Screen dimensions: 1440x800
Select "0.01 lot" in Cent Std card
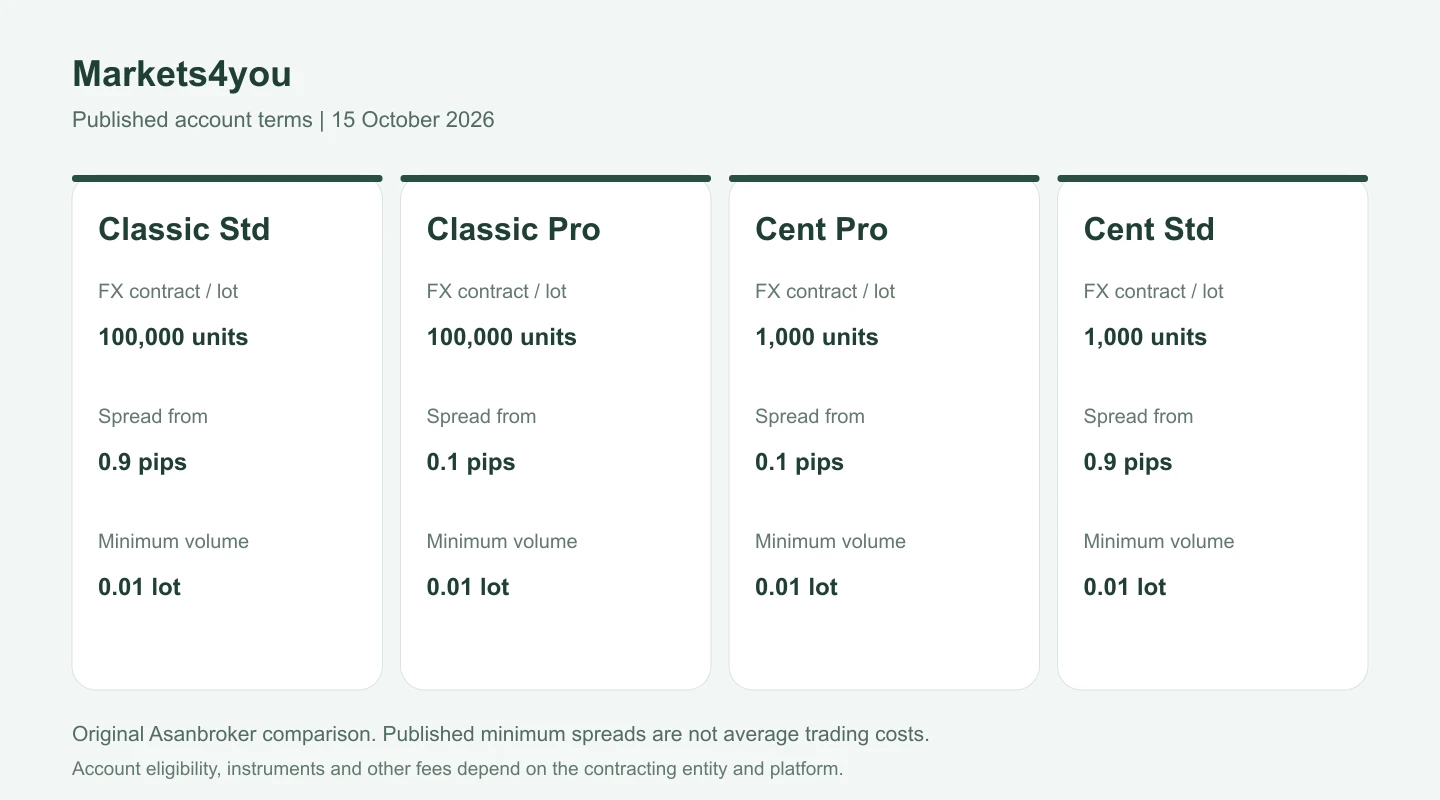click(x=1125, y=587)
